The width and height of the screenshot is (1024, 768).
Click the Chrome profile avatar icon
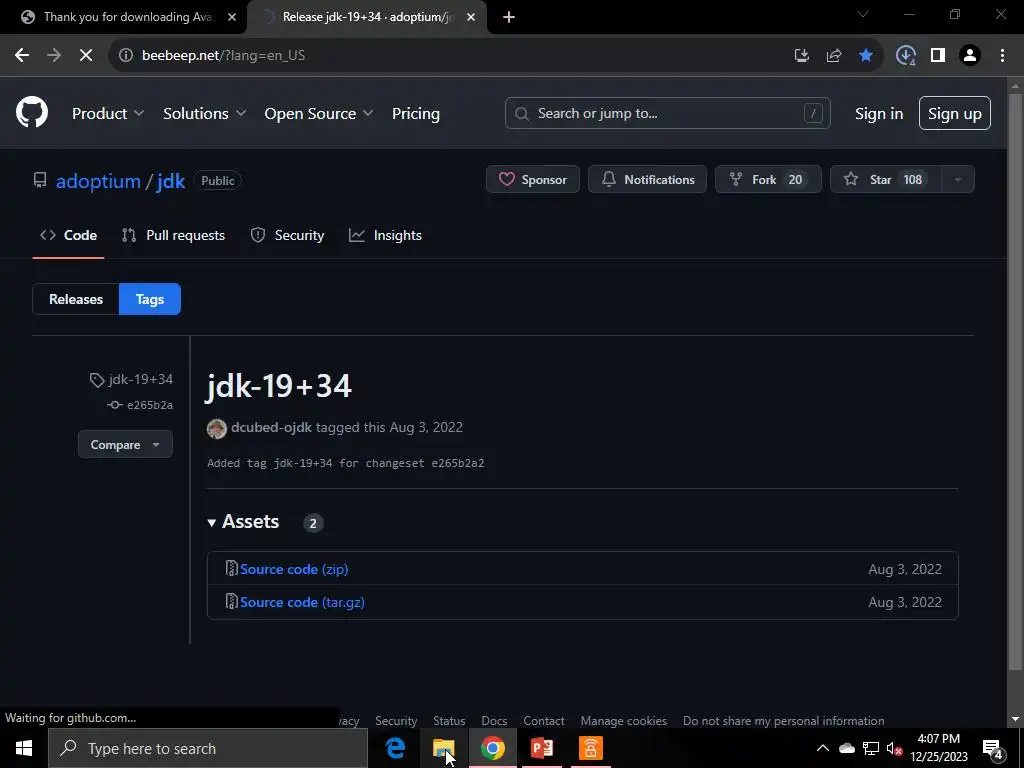pos(970,56)
